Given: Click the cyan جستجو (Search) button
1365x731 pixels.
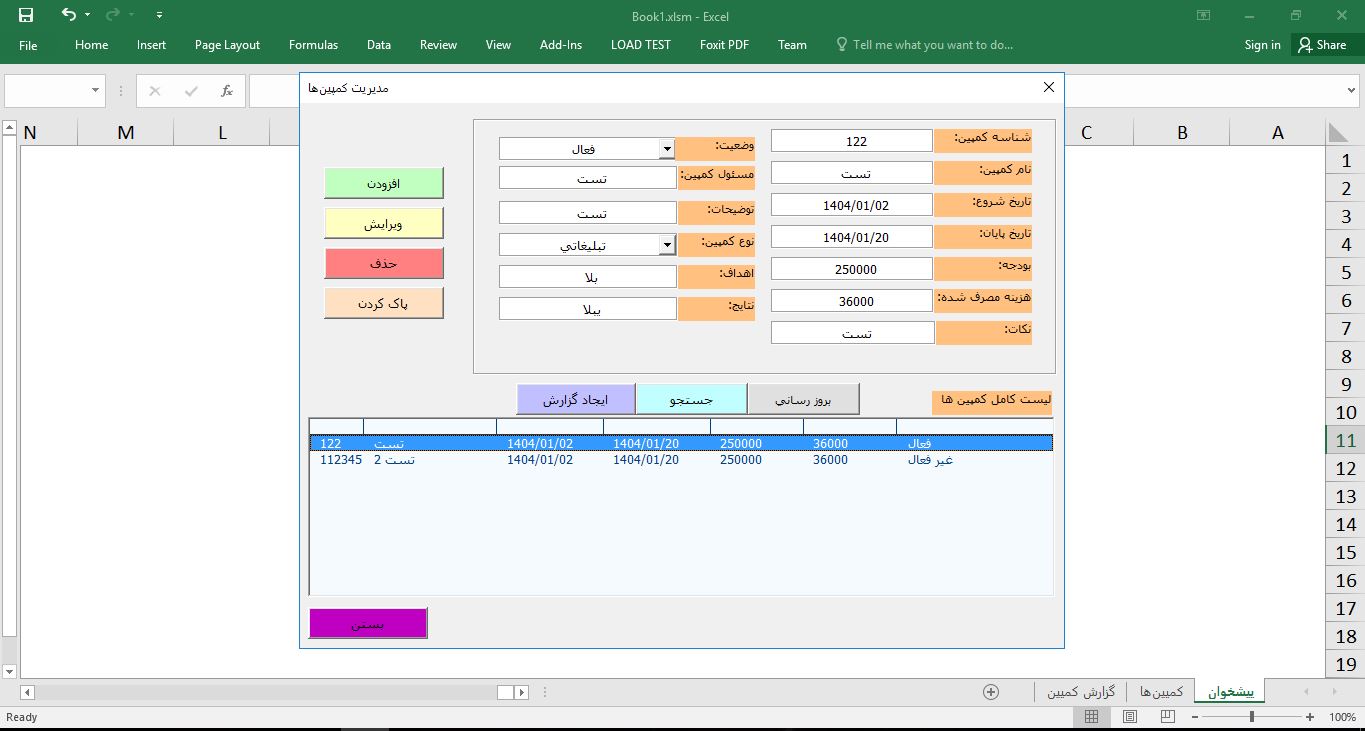Looking at the screenshot, I should pyautogui.click(x=691, y=399).
